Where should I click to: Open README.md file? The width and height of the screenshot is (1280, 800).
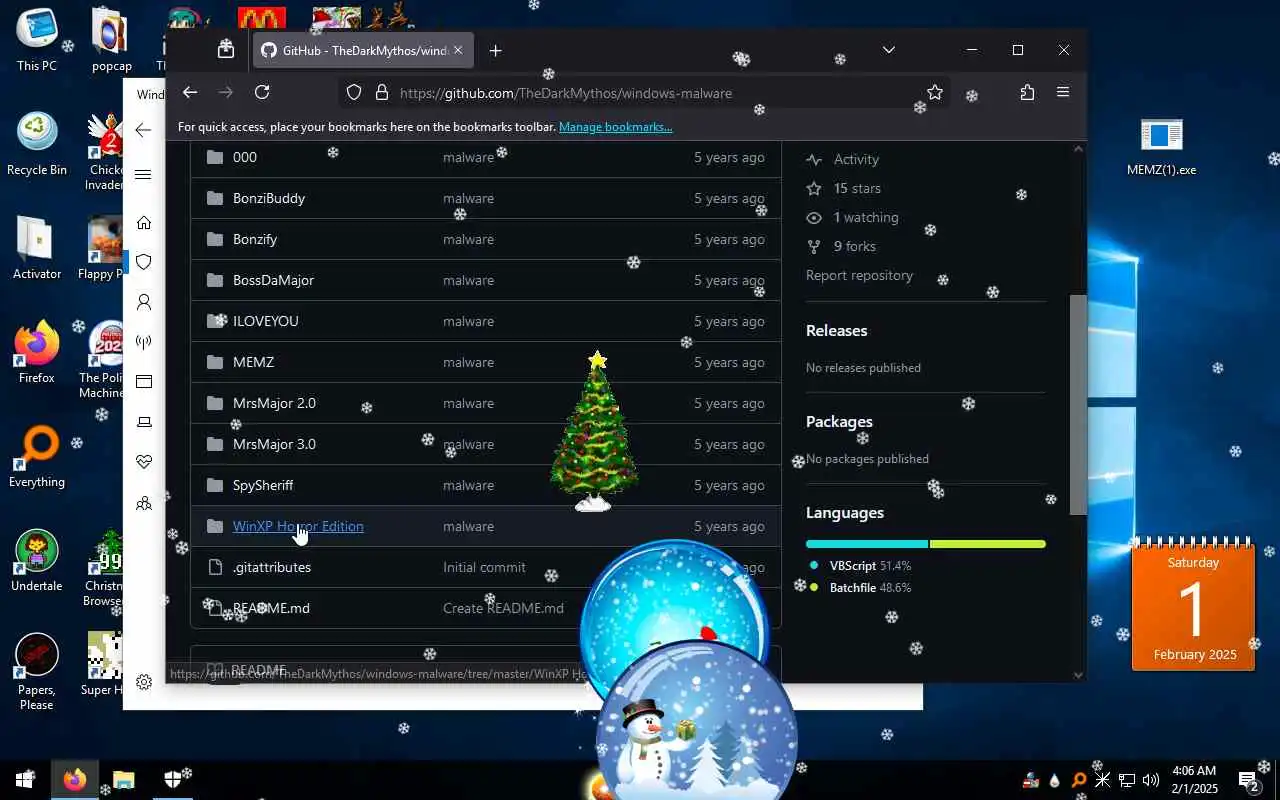pyautogui.click(x=271, y=608)
